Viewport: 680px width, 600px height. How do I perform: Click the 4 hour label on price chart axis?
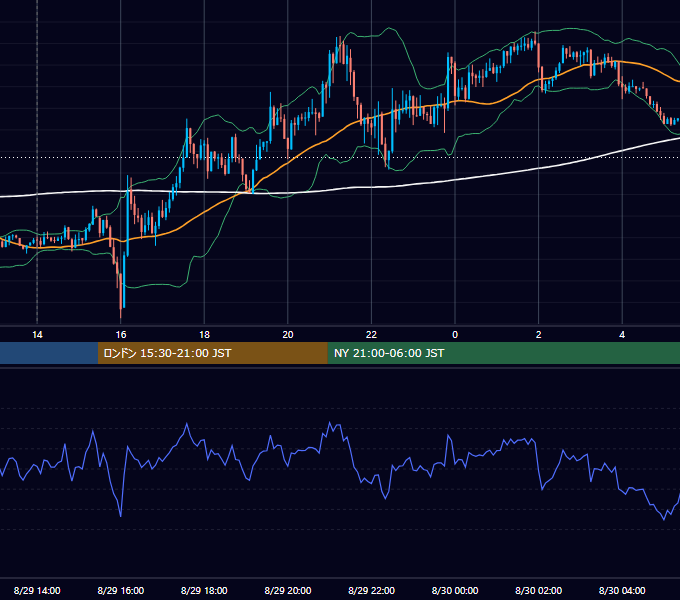click(622, 335)
